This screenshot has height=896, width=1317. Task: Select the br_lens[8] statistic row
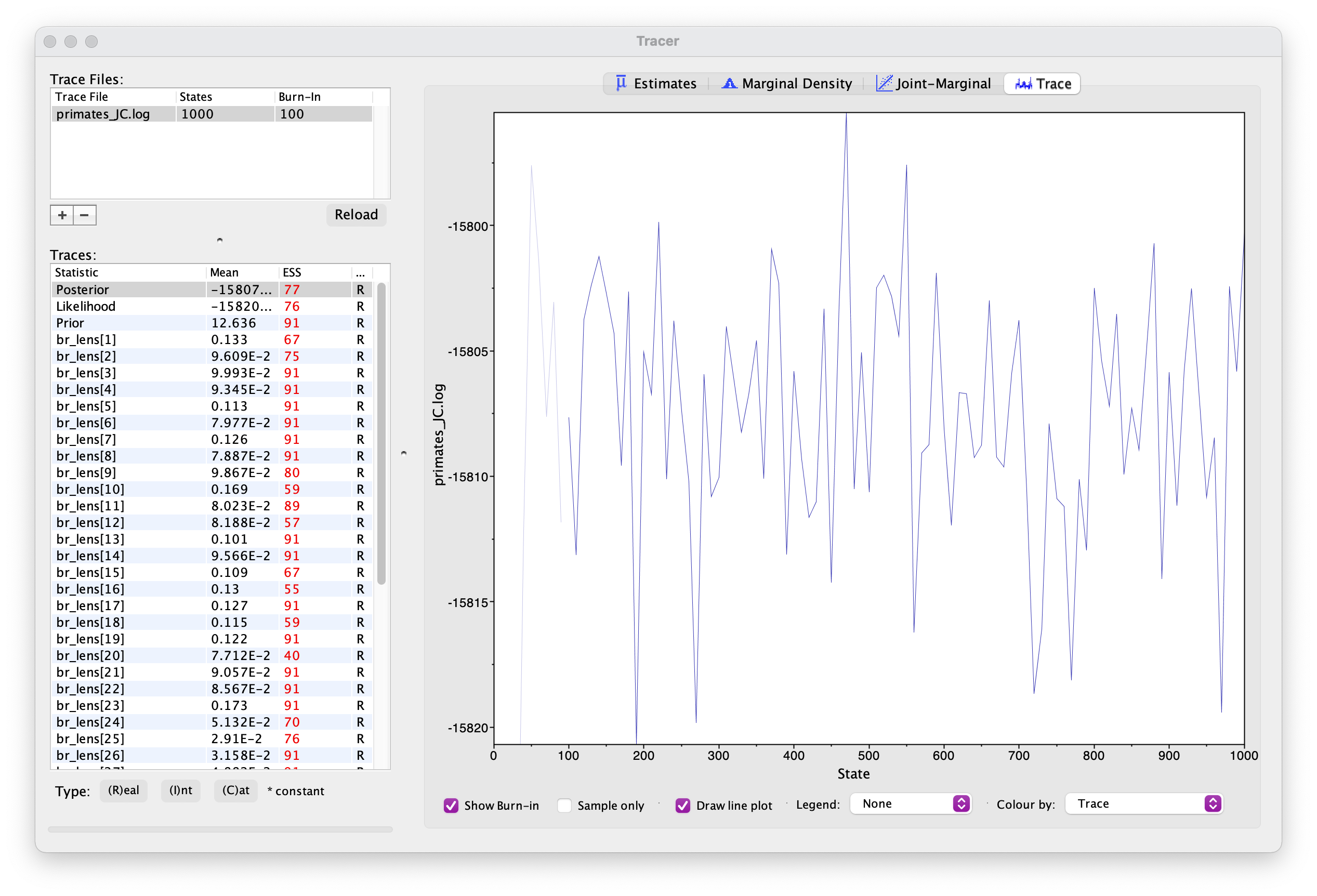coord(212,456)
